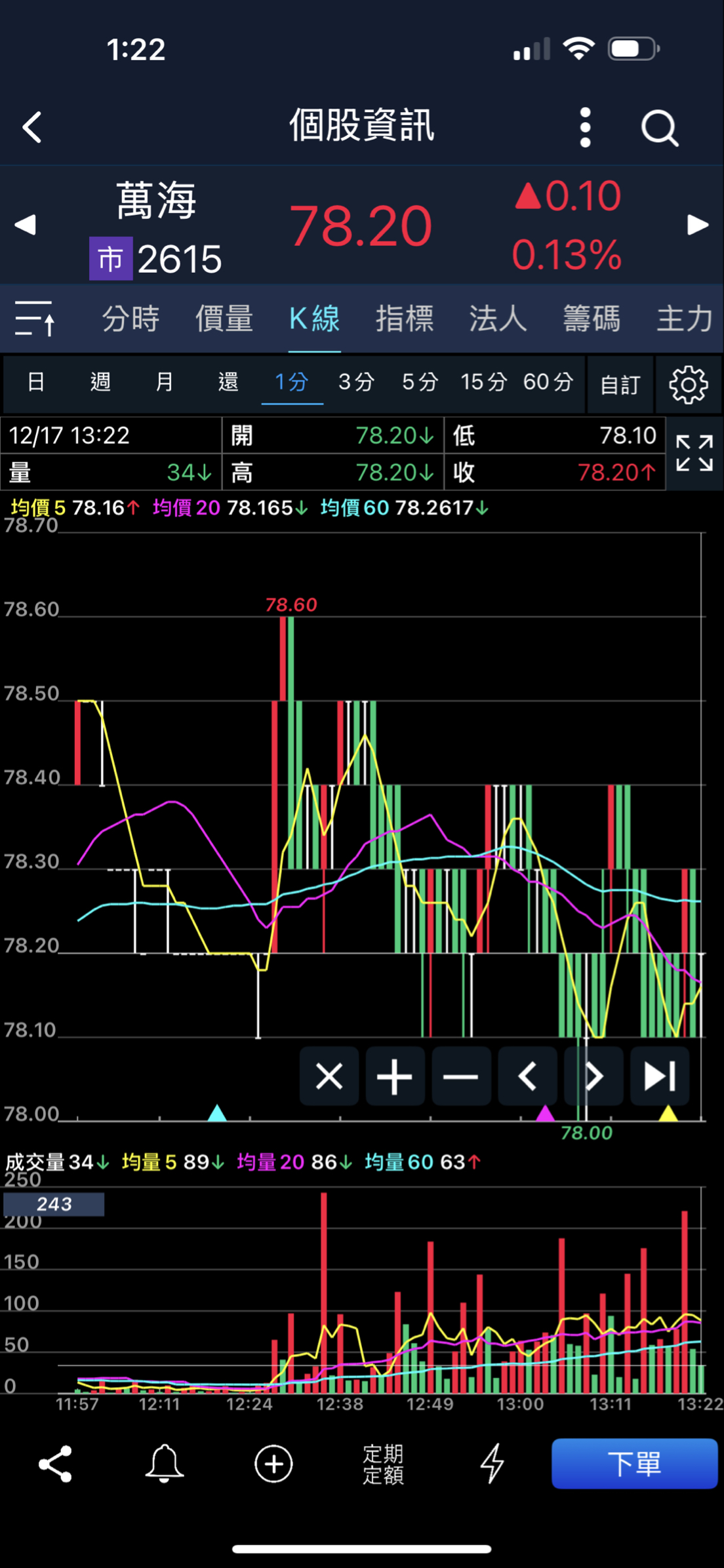The image size is (724, 1568).
Task: Open stock search magnifier icon
Action: coord(659,127)
